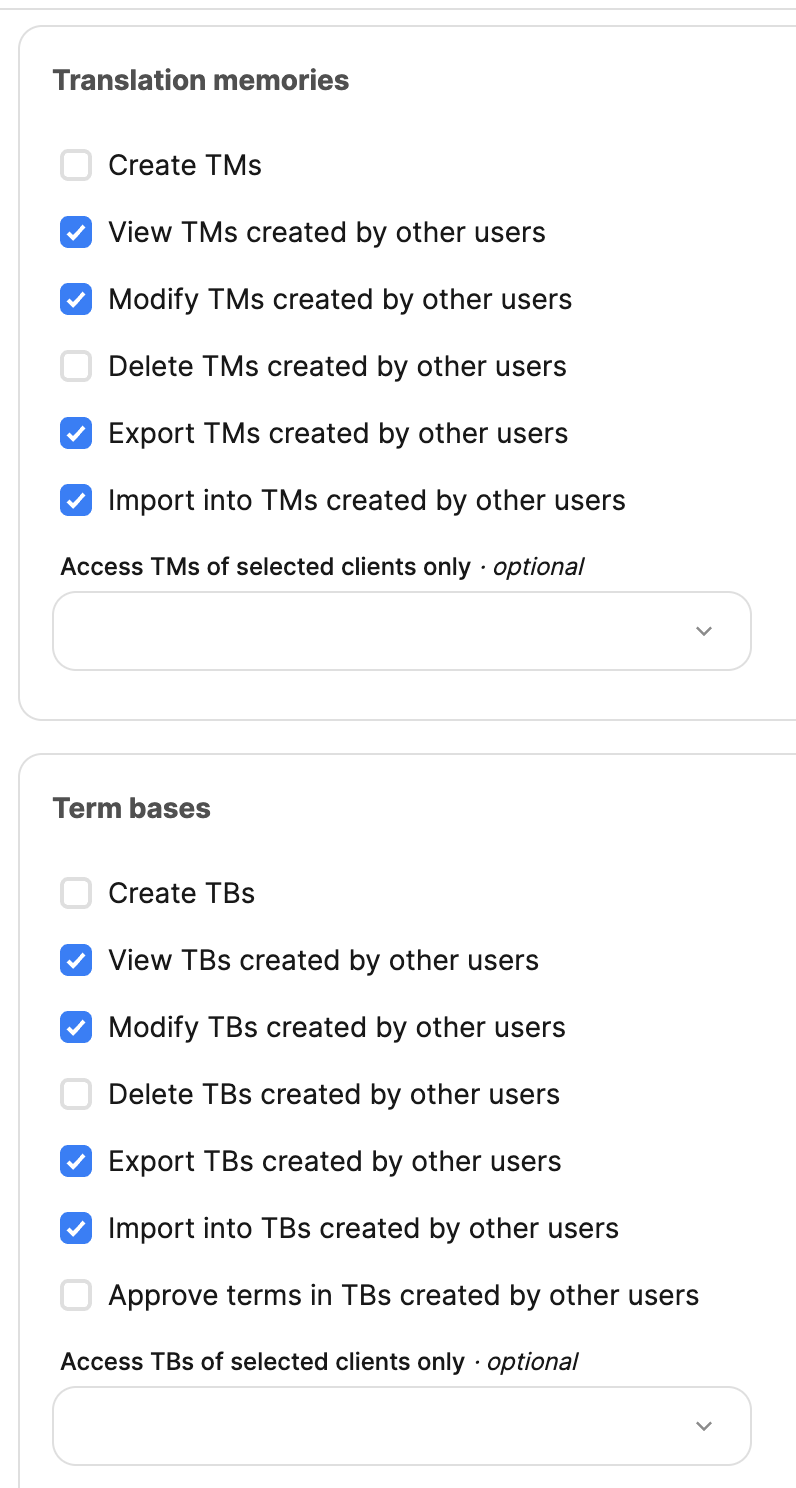Enable Approve terms in TBs permission
Image resolution: width=796 pixels, height=1488 pixels.
pos(76,1295)
